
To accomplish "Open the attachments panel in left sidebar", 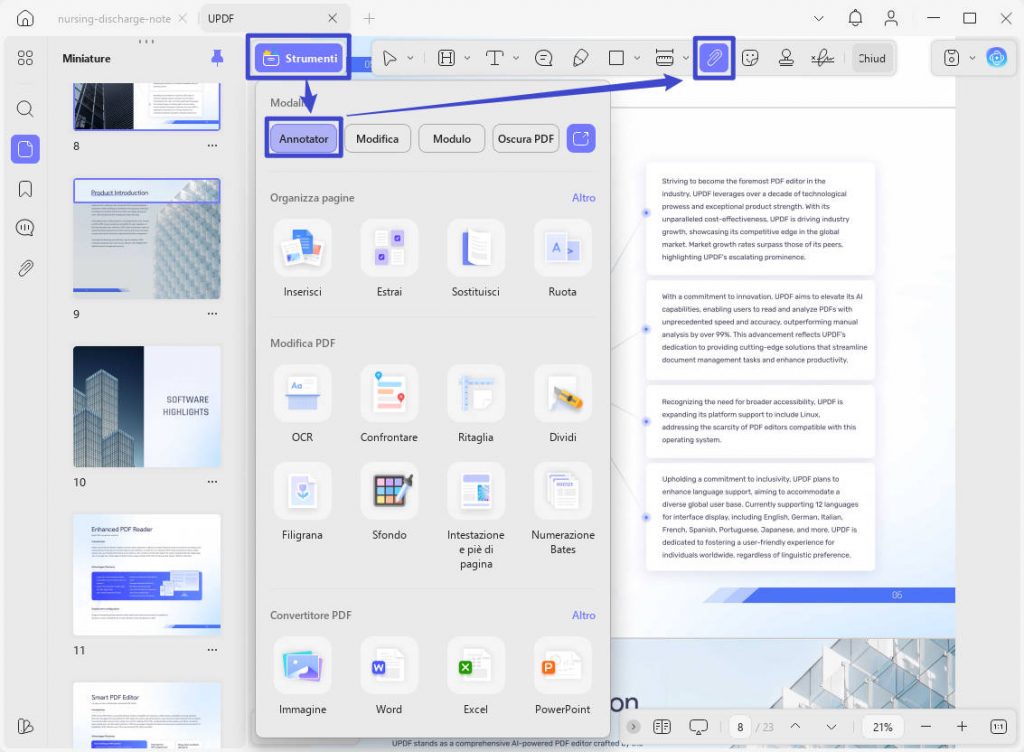I will click(25, 268).
